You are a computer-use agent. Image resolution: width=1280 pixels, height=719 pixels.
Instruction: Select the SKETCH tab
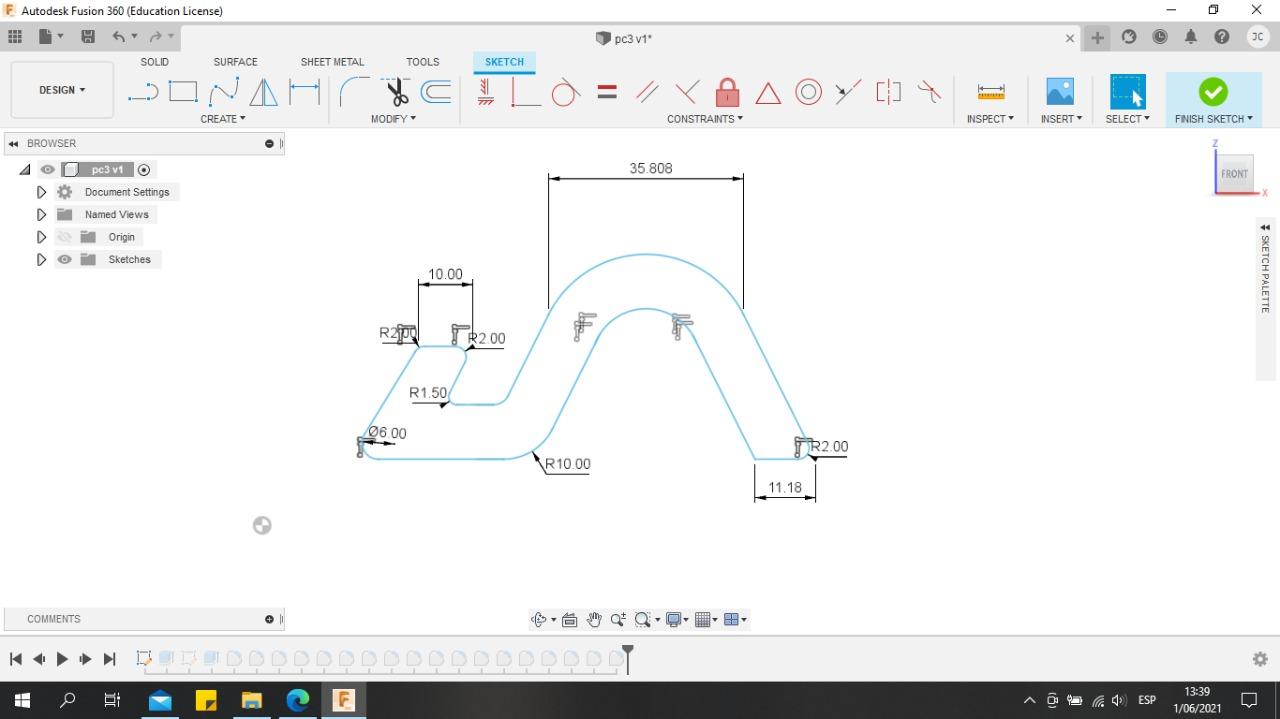pos(504,62)
